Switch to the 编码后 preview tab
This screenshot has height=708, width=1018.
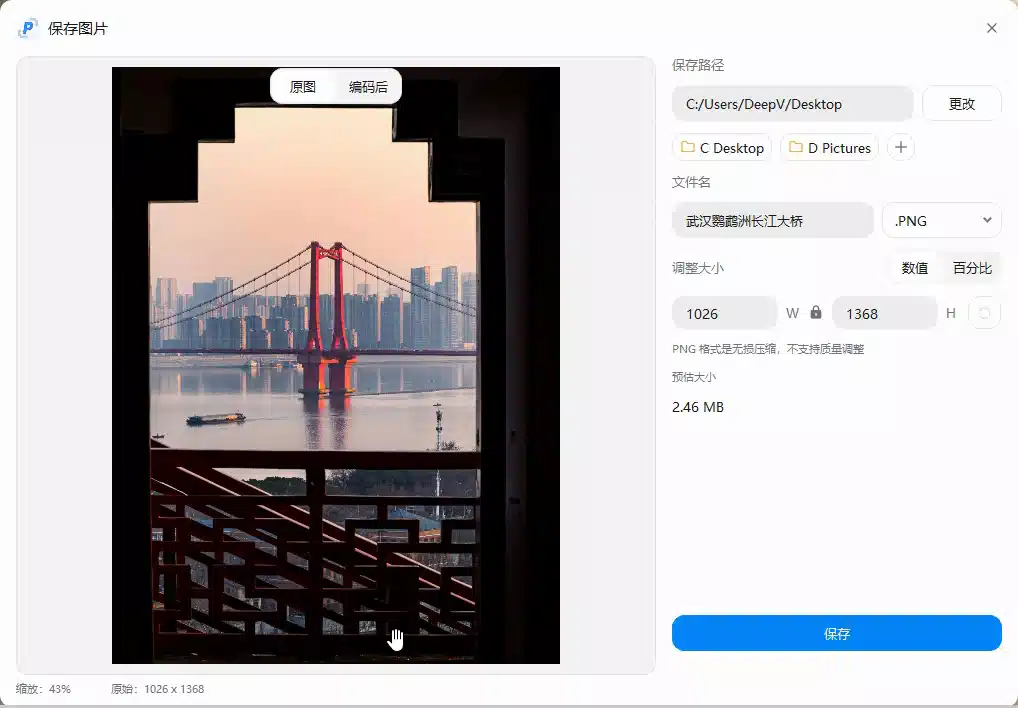[367, 86]
